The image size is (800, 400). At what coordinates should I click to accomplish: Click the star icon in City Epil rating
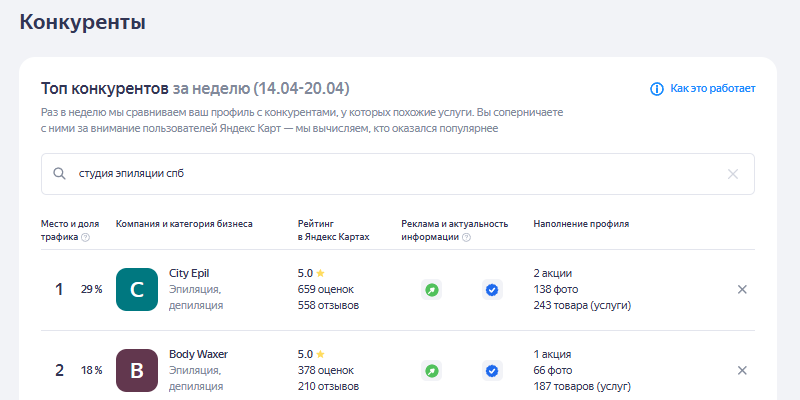click(320, 273)
